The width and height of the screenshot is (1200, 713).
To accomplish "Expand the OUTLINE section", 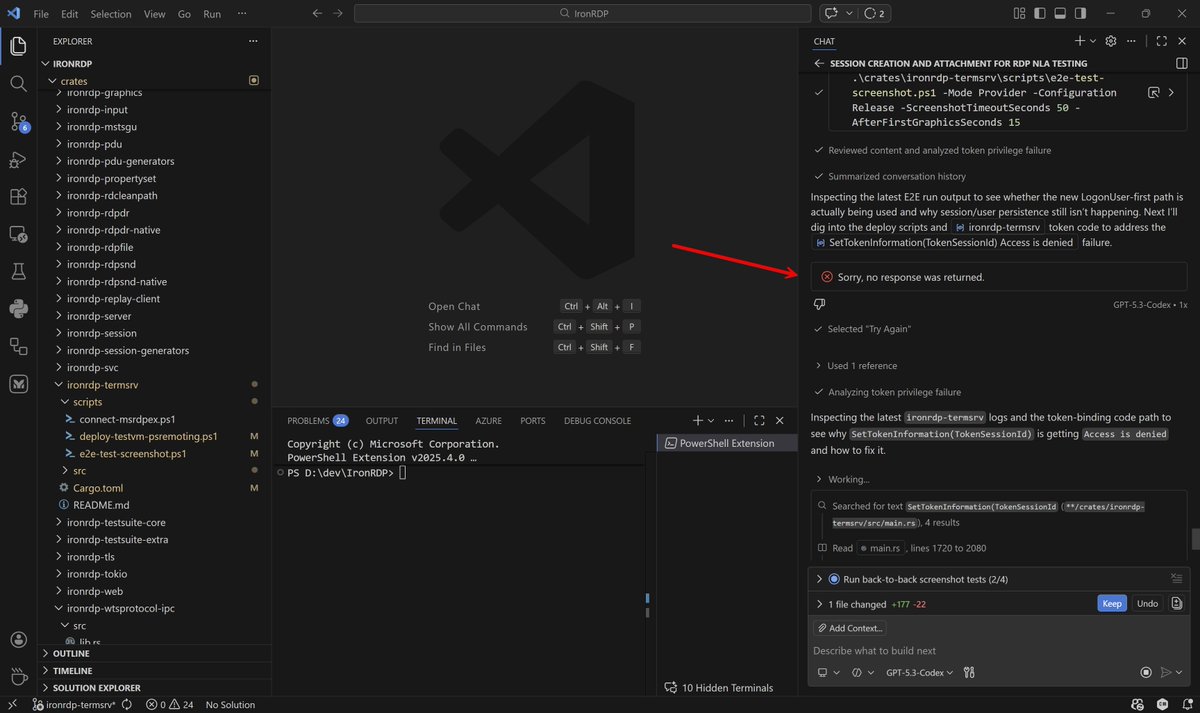I will [155, 653].
